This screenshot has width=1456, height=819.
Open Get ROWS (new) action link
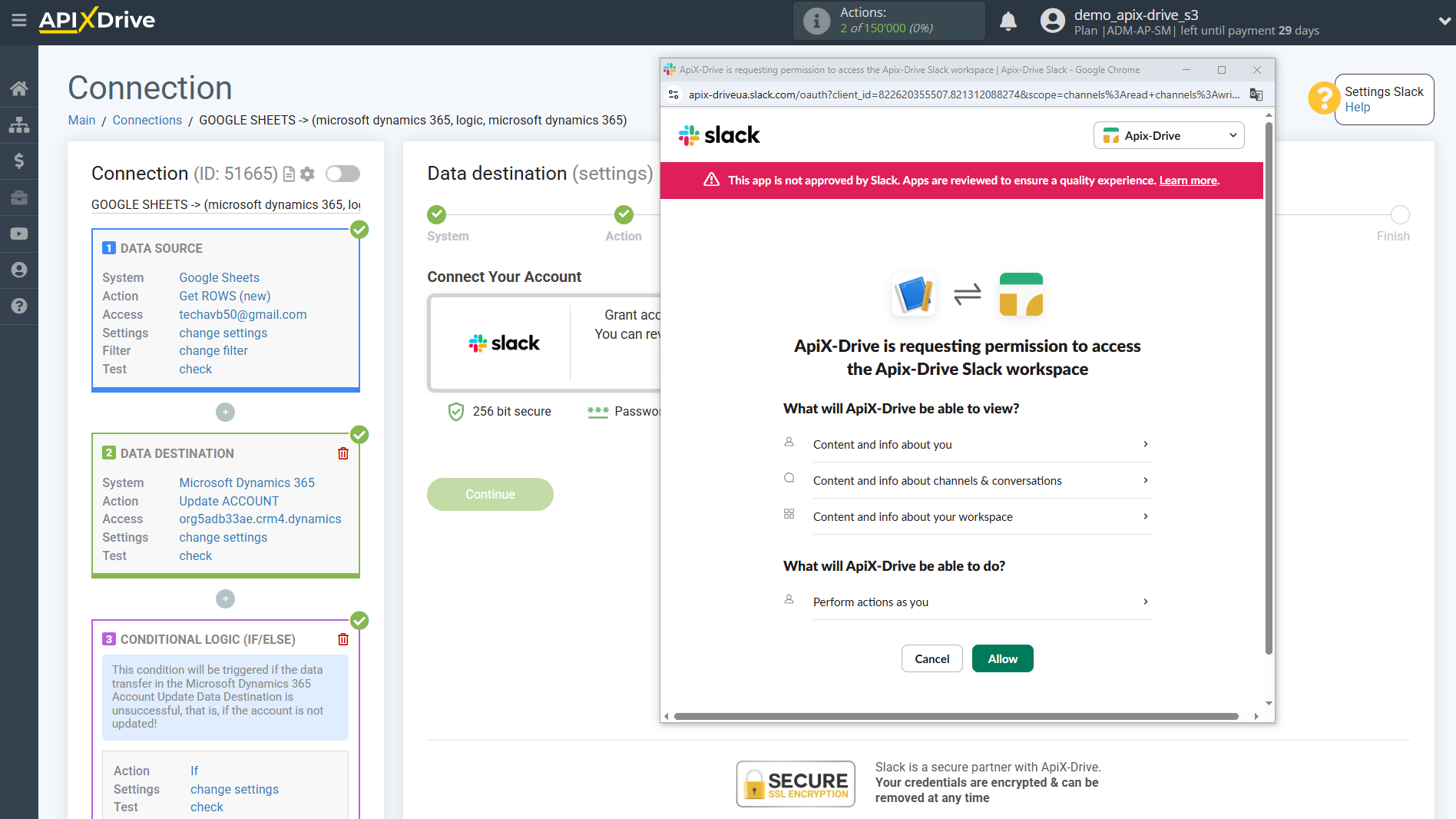point(224,296)
